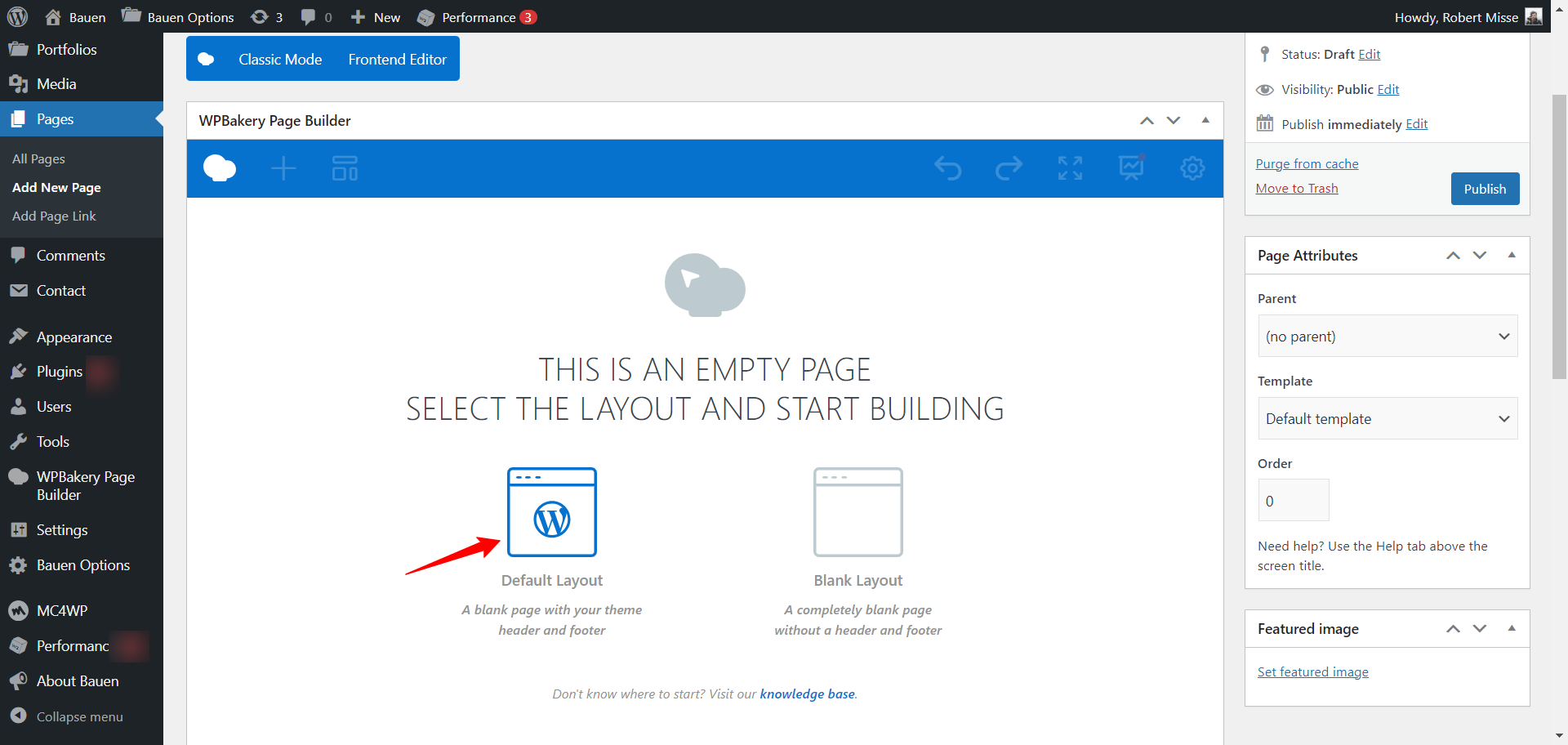Open Performance in the sidebar
The height and width of the screenshot is (745, 1568).
point(82,646)
